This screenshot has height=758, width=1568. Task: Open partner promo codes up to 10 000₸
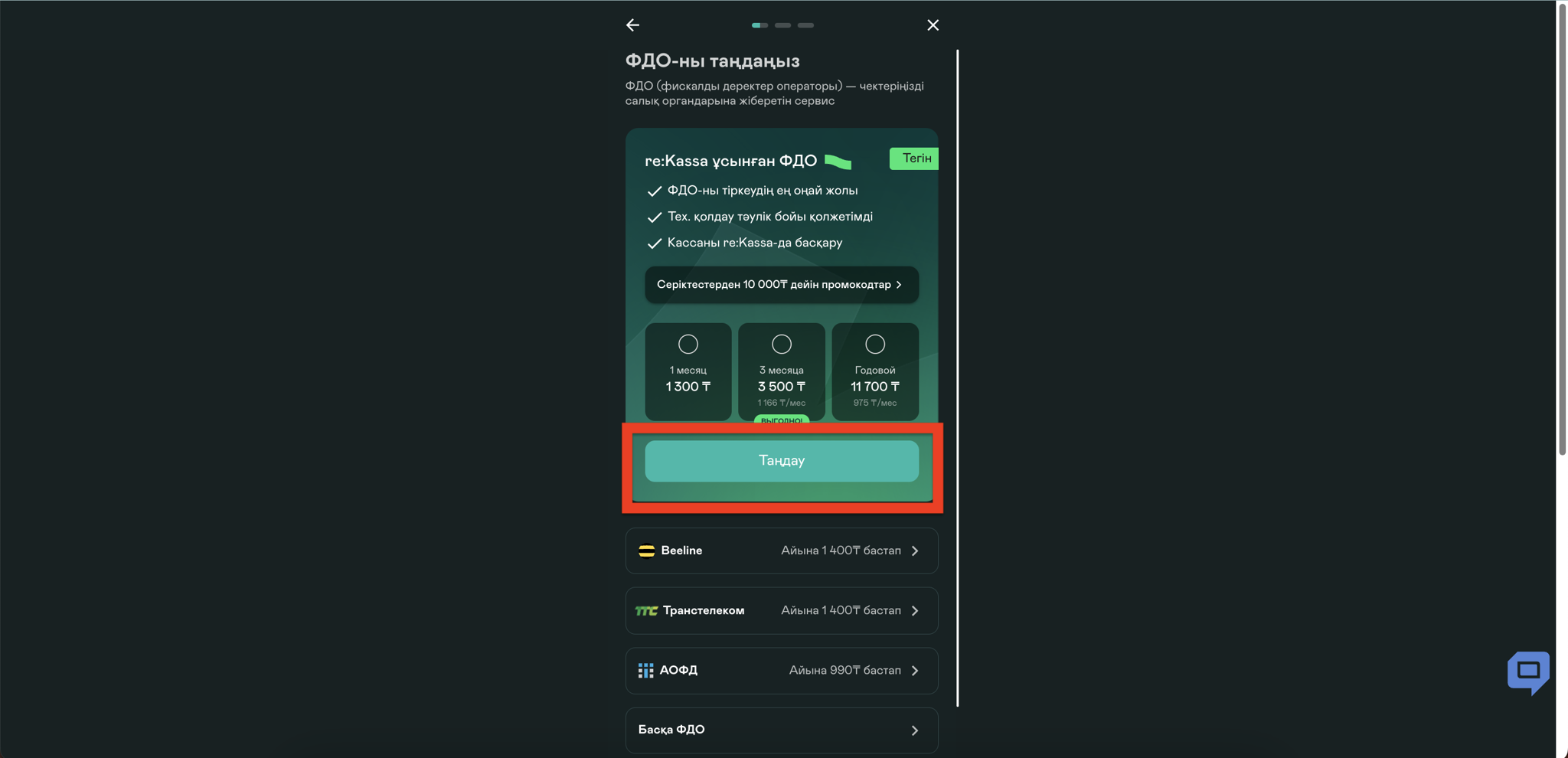[x=782, y=284]
